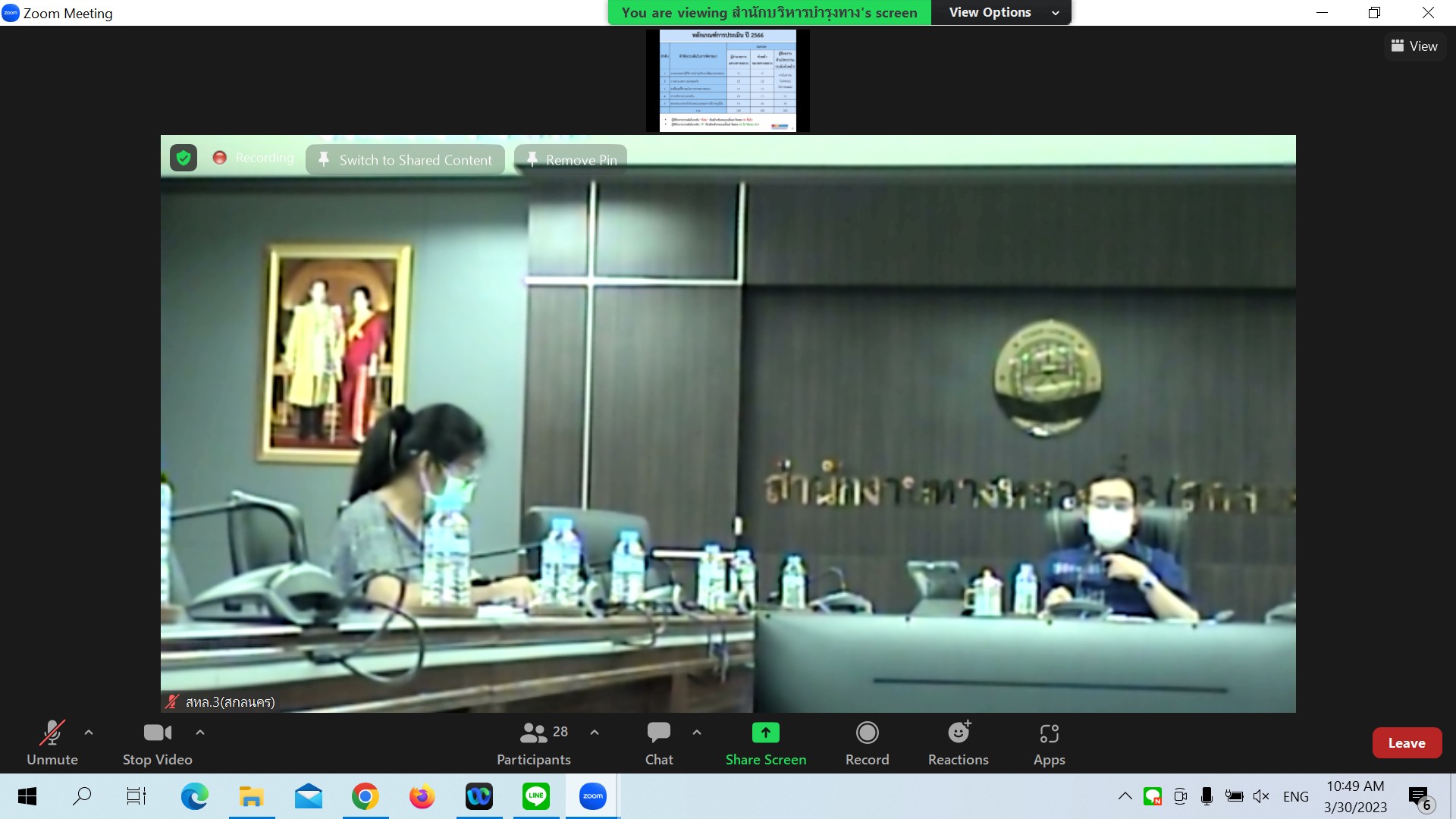Open LINE app from taskbar

tap(535, 796)
